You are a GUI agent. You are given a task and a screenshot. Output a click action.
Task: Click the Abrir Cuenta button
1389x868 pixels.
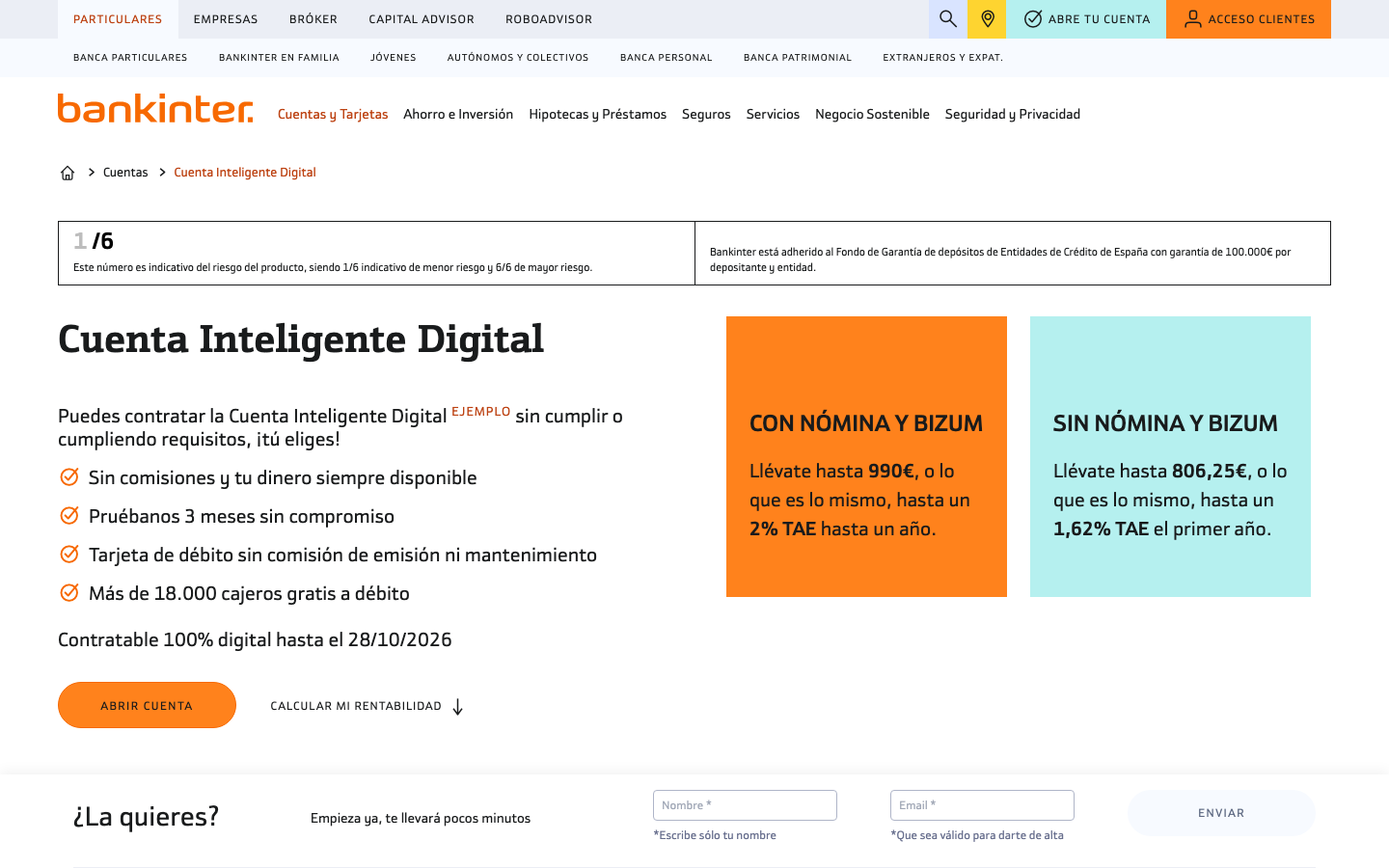pos(147,705)
